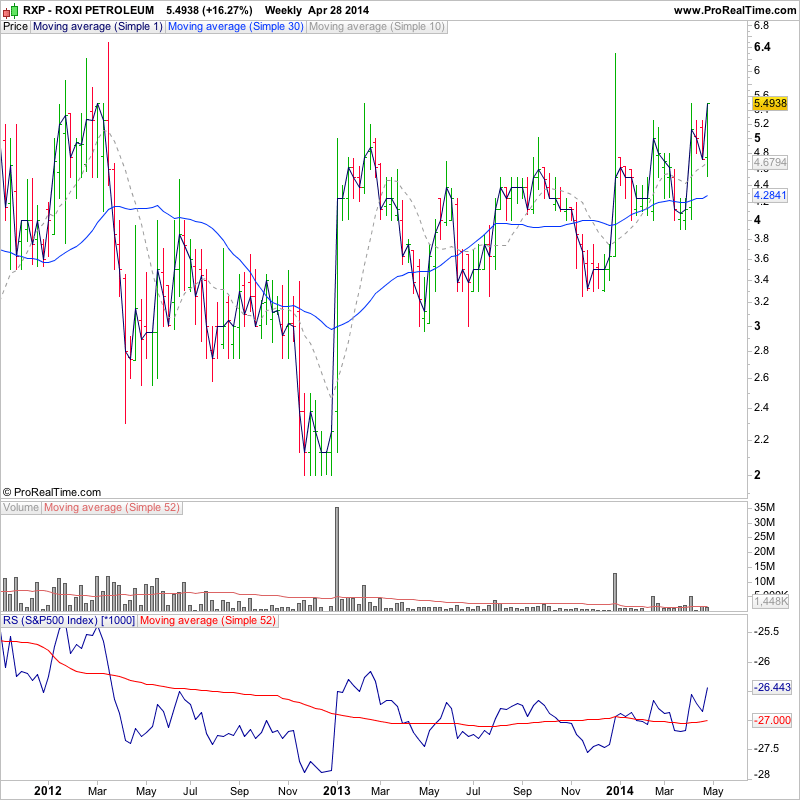800x800 pixels.
Task: Click the grey 4.6794 moving average tag
Action: pos(770,163)
